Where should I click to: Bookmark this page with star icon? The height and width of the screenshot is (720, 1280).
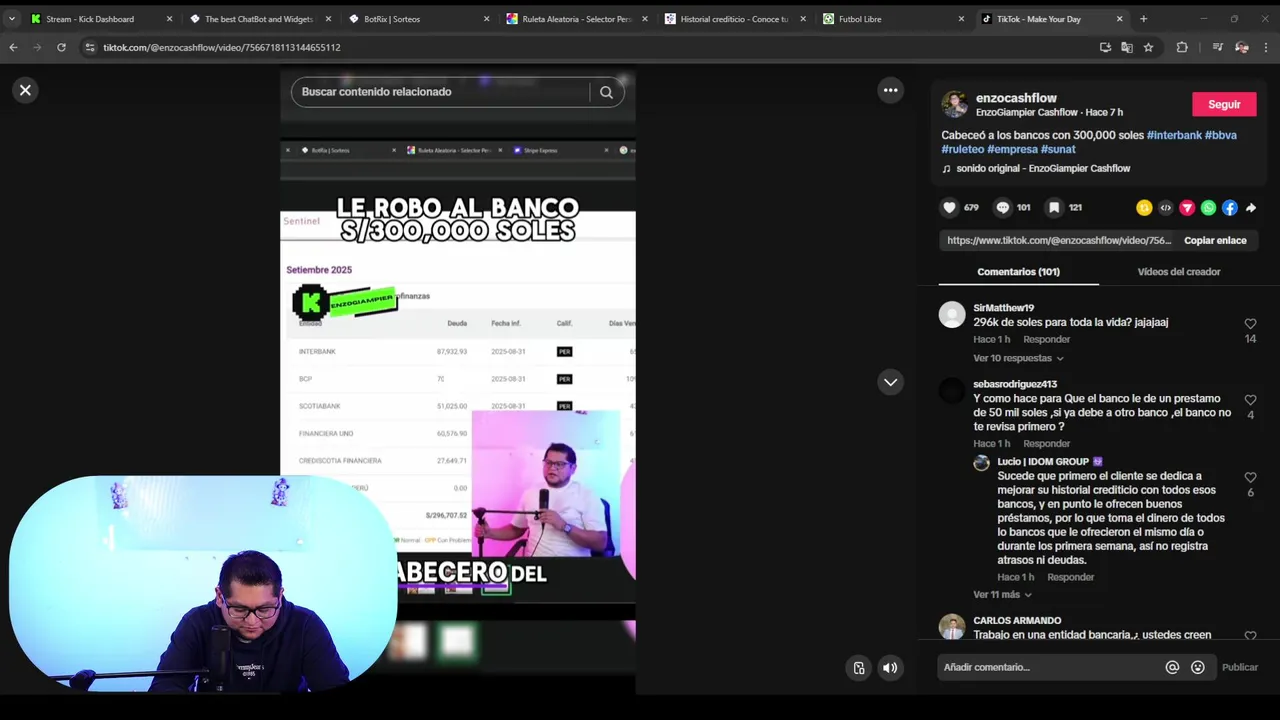[x=1148, y=47]
